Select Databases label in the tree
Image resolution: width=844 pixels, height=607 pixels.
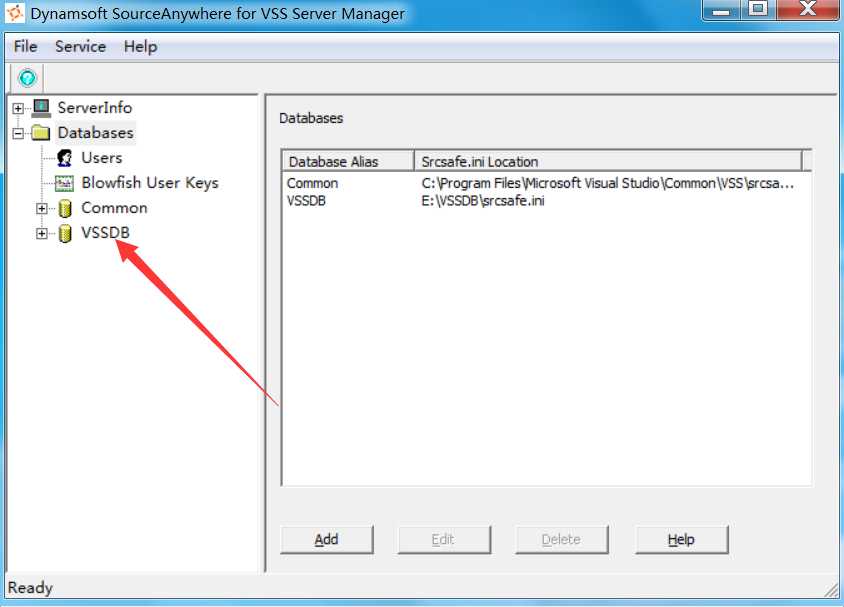[95, 133]
